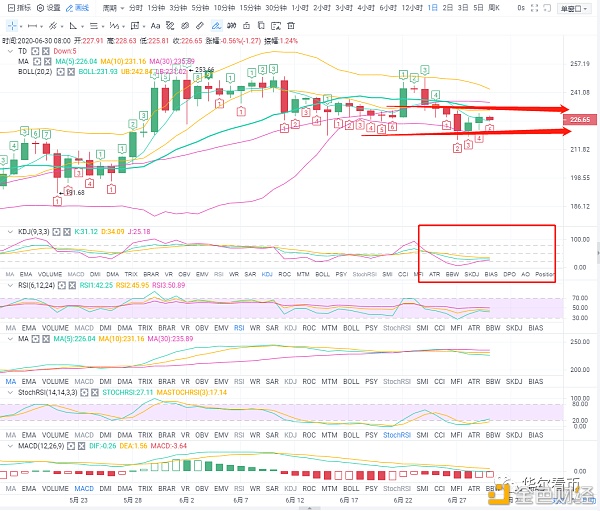Select the horizontal line drawing tool

(x=33, y=26)
